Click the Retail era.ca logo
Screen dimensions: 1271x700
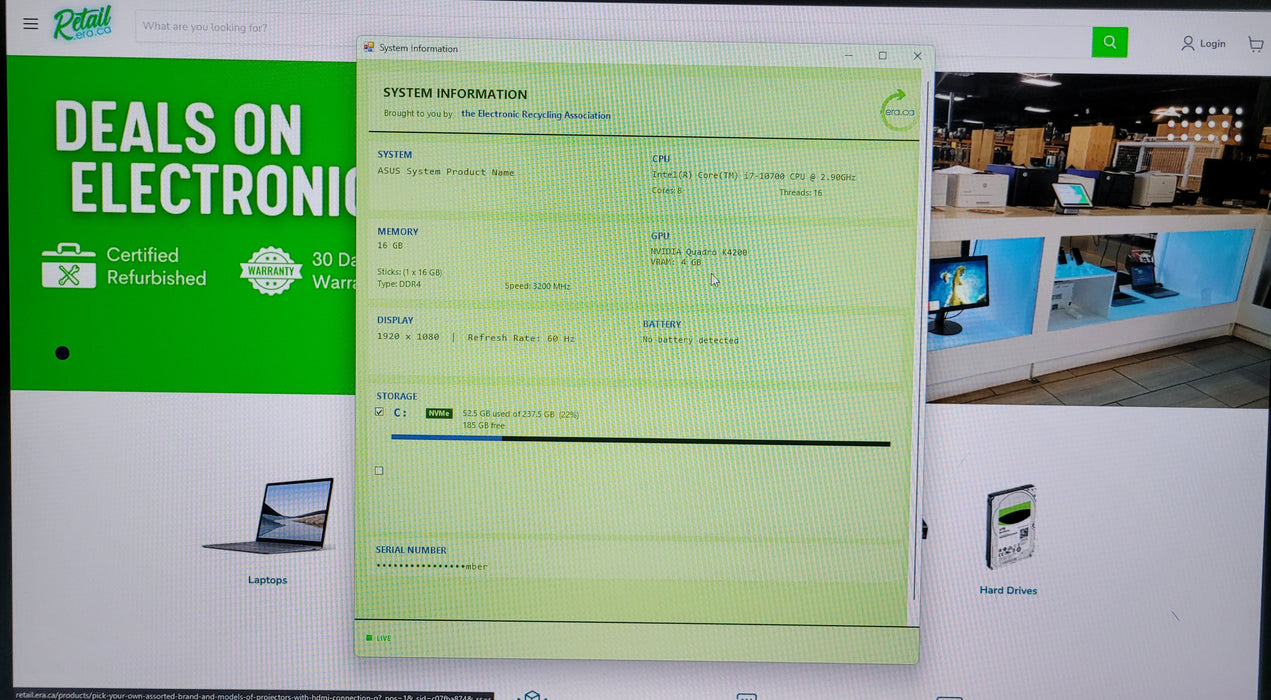pyautogui.click(x=82, y=23)
